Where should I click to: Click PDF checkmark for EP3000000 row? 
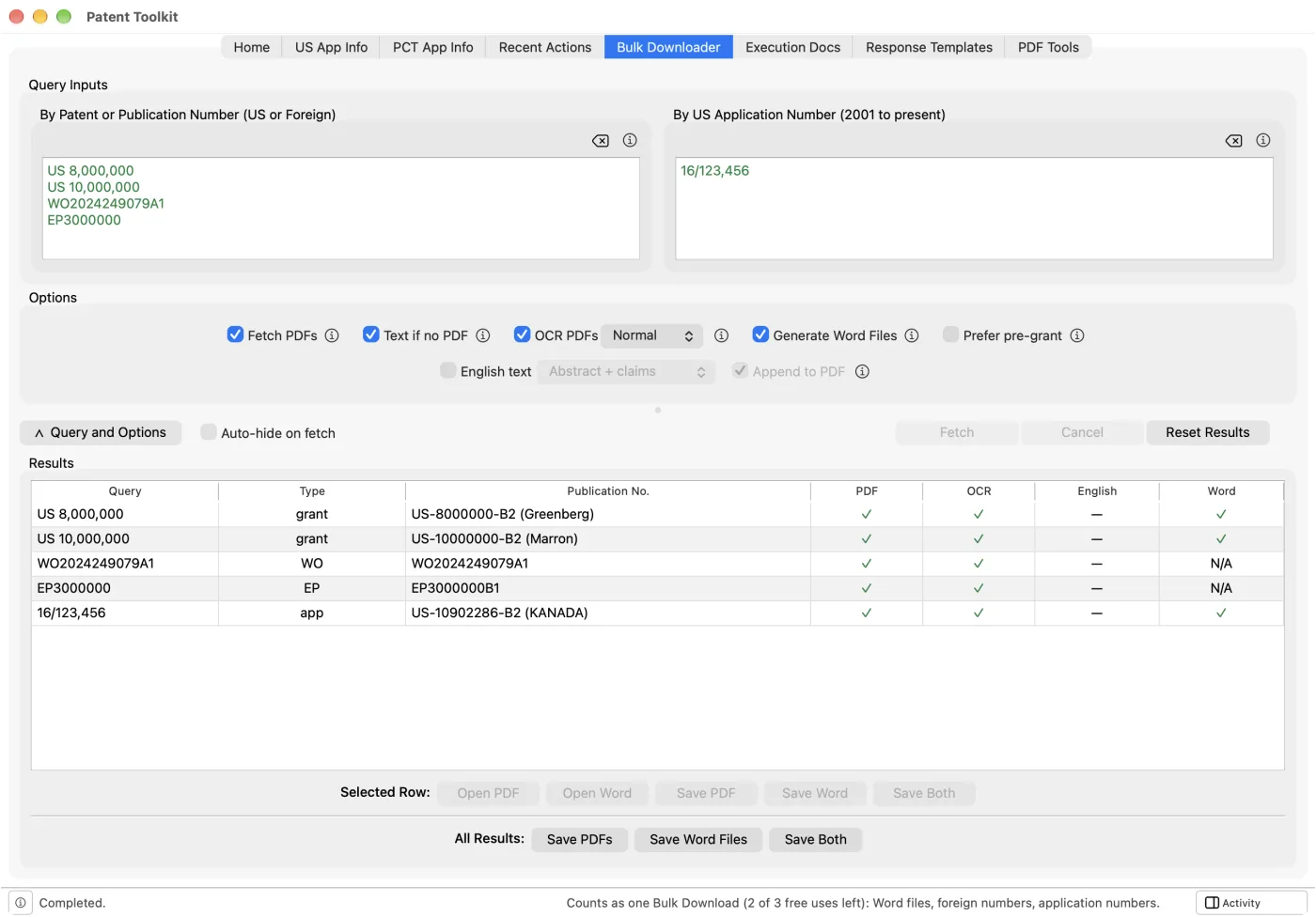click(x=867, y=588)
